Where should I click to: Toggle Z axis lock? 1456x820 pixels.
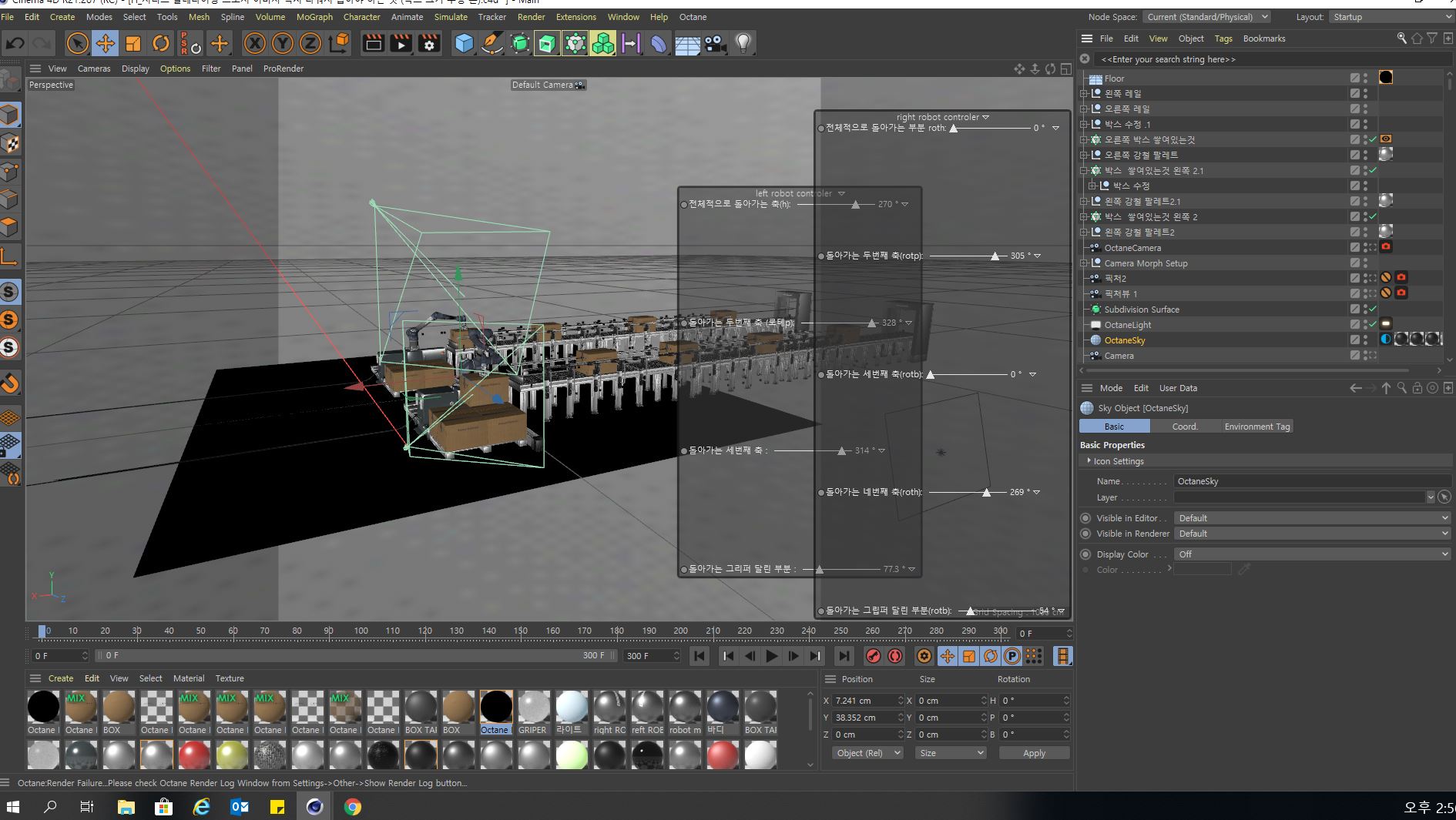click(x=310, y=44)
